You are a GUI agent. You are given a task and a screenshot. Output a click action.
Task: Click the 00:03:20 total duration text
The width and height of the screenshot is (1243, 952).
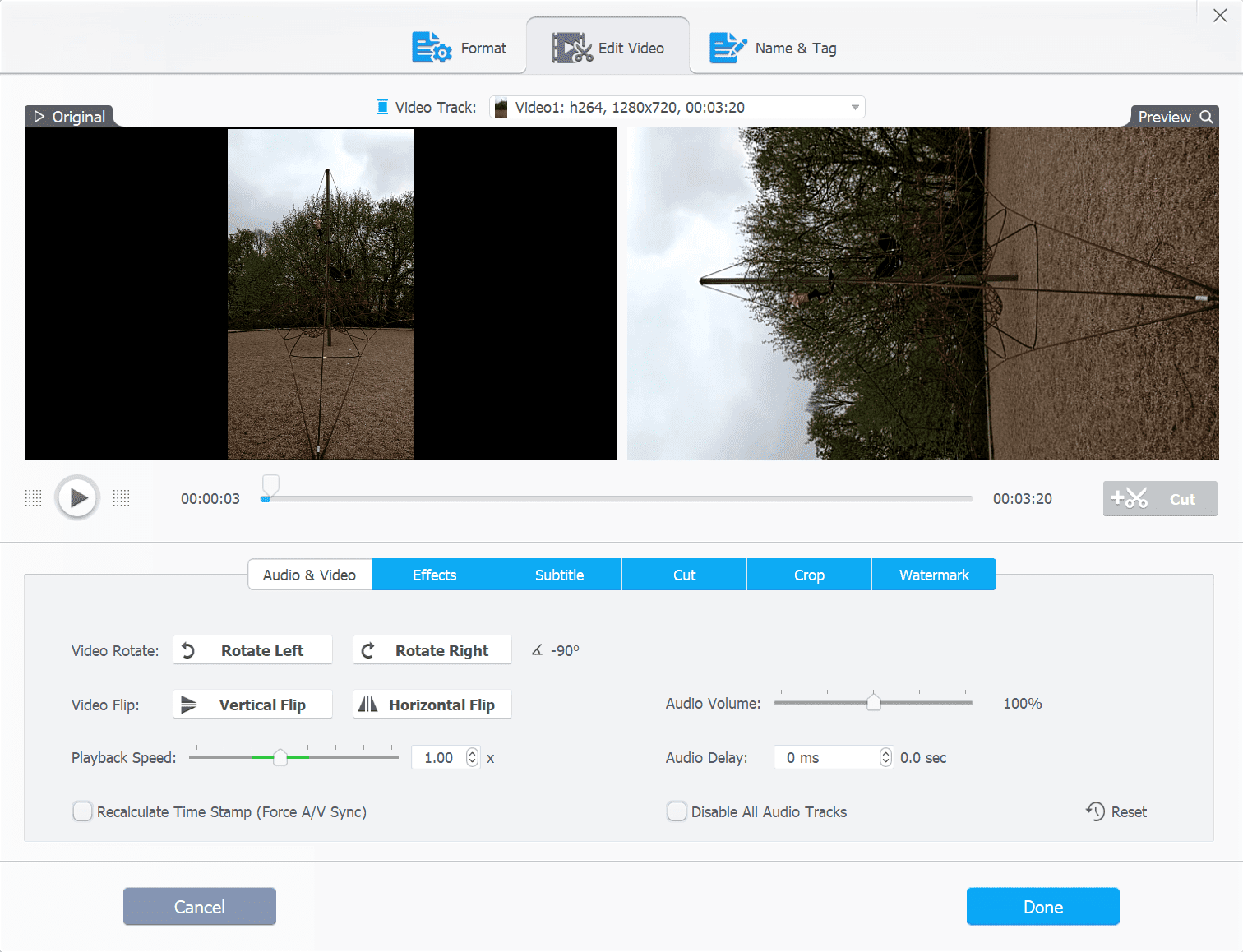click(x=1023, y=499)
